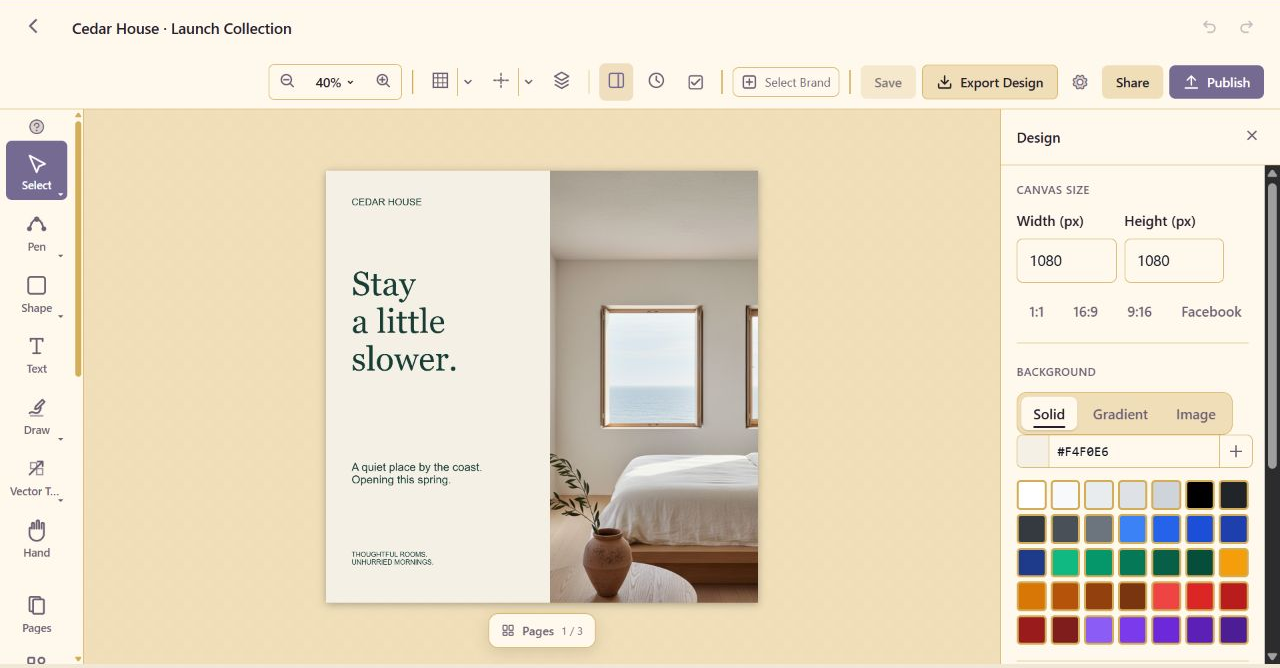Switch background to Image tab
The image size is (1280, 668).
point(1196,414)
